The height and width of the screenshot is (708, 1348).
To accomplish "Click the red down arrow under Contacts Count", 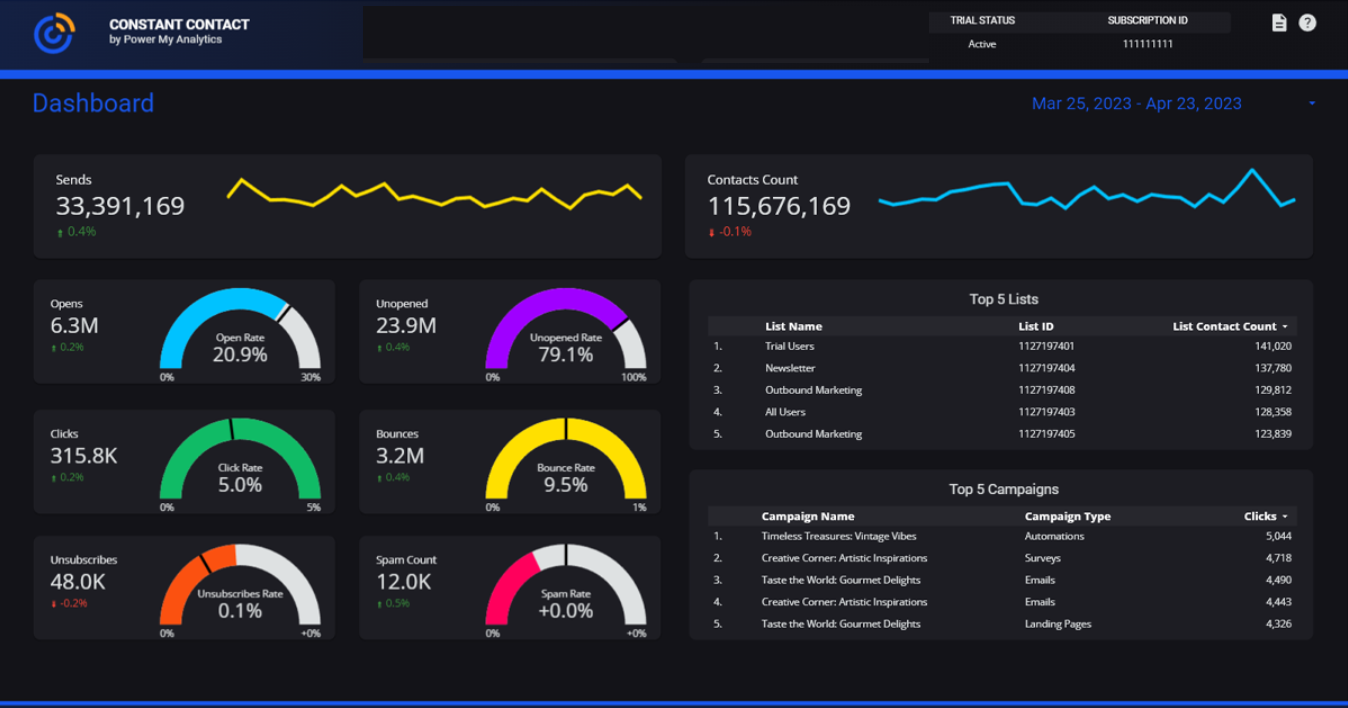I will pyautogui.click(x=712, y=233).
